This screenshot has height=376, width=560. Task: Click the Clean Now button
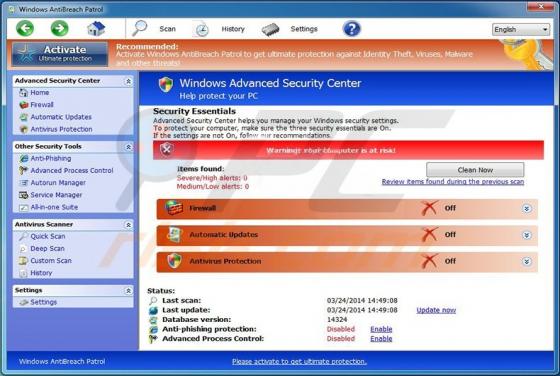point(475,170)
